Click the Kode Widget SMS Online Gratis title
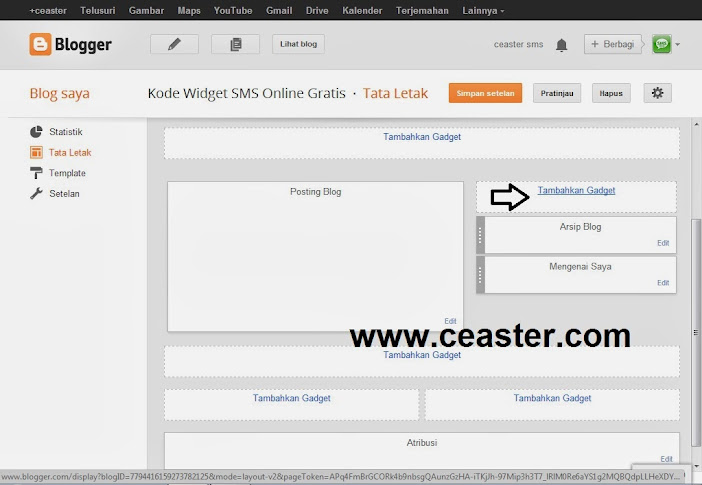 coord(247,93)
